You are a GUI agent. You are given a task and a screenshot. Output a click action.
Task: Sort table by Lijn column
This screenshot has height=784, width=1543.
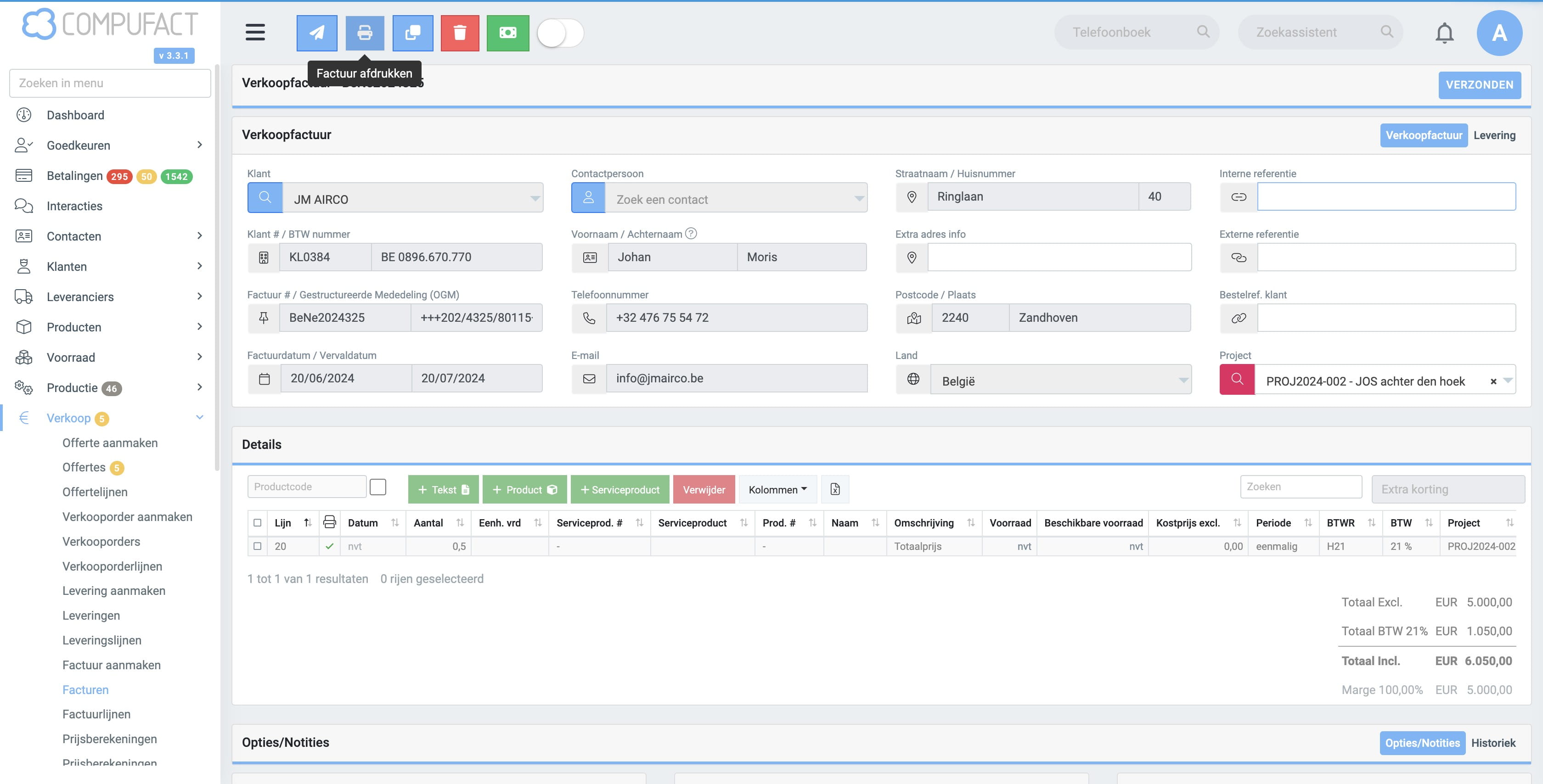point(293,523)
